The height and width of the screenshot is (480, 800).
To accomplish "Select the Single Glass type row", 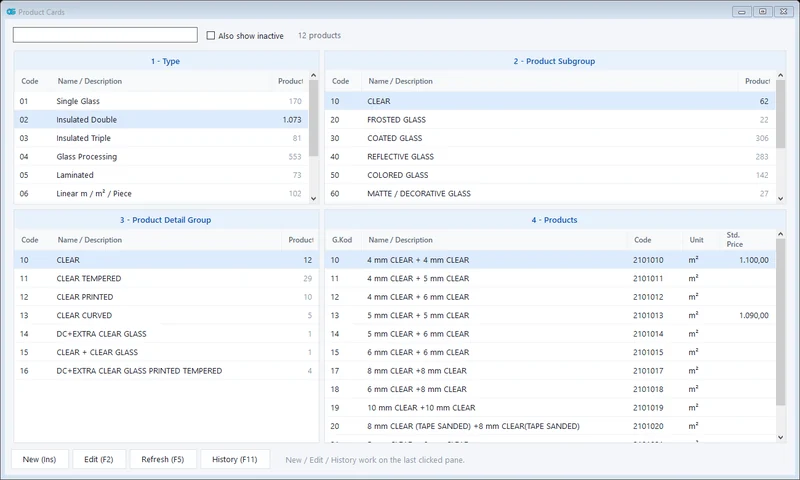I will [x=161, y=101].
